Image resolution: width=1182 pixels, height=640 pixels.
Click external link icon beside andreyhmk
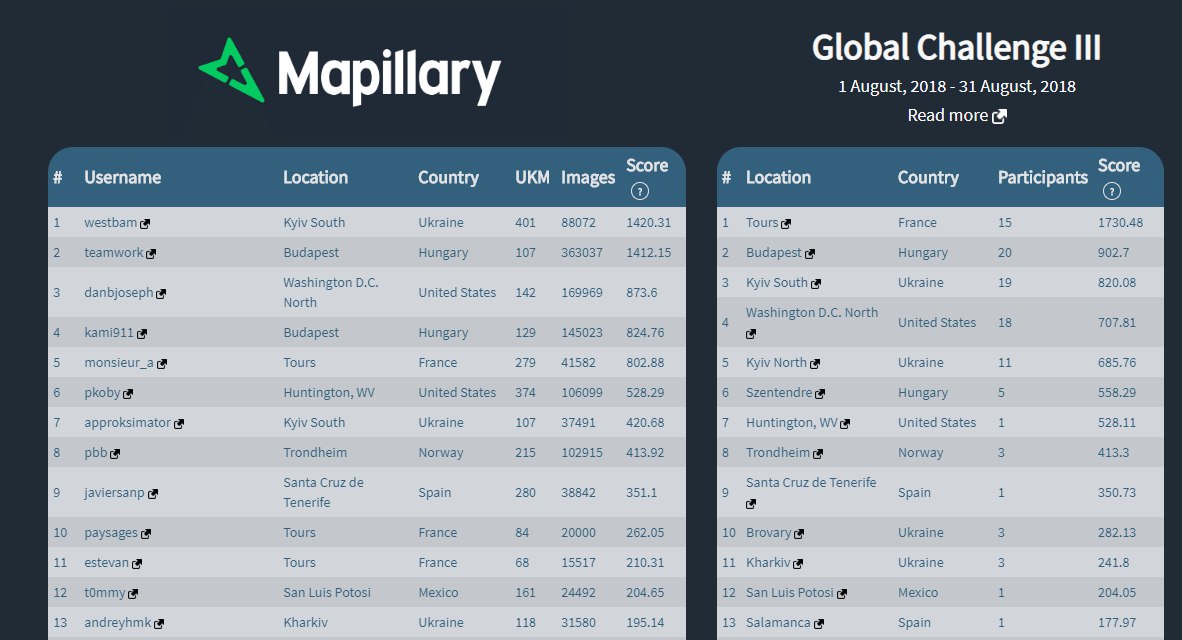(x=158, y=624)
